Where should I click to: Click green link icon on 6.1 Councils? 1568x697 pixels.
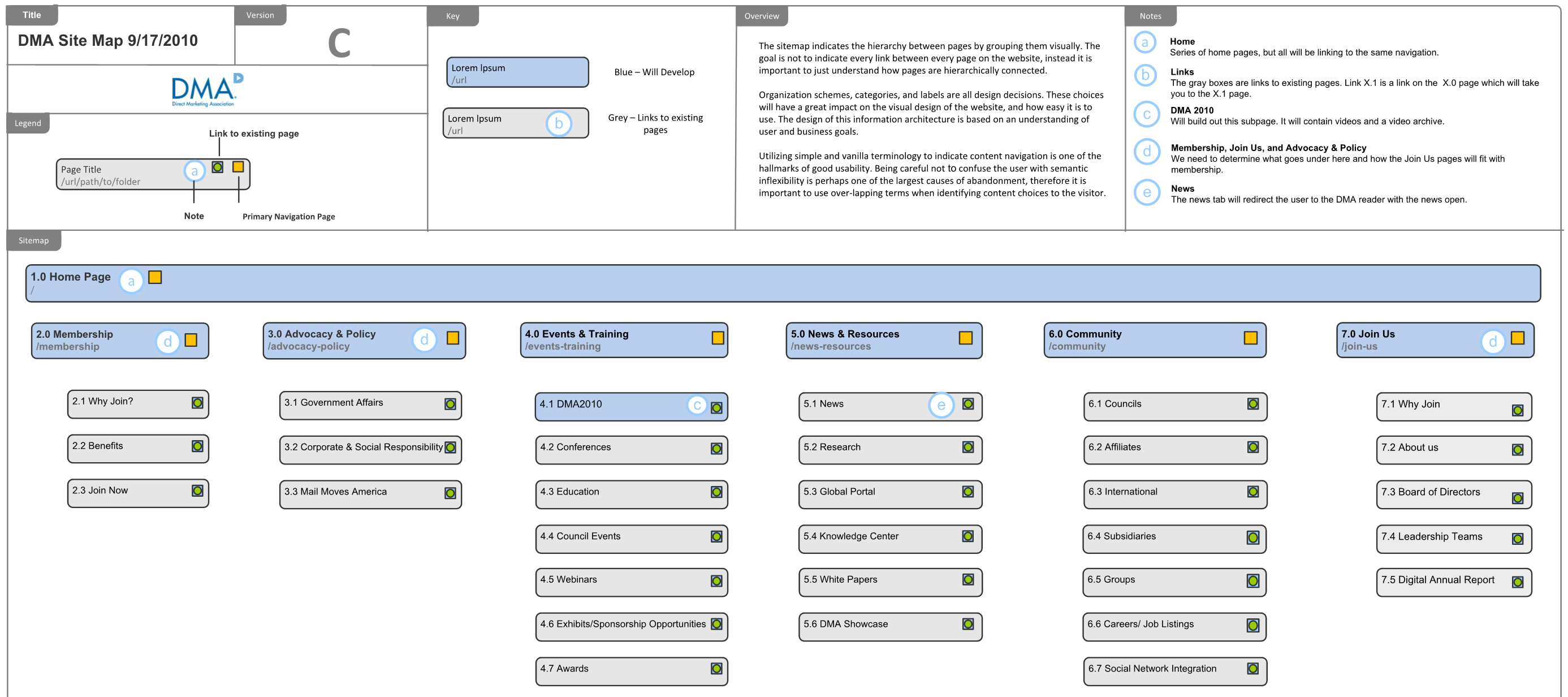pyautogui.click(x=1252, y=404)
